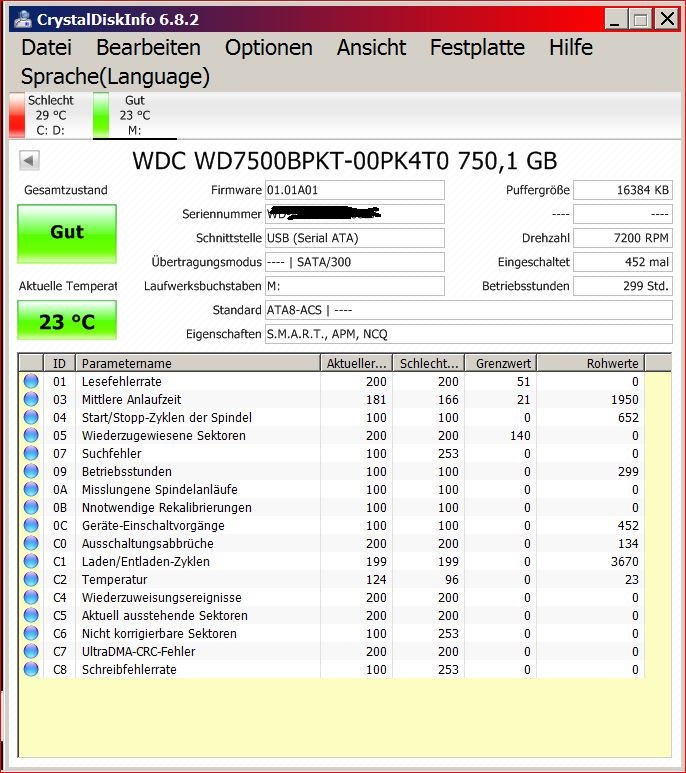Open the Hilfe menu
This screenshot has width=686, height=773.
[571, 47]
